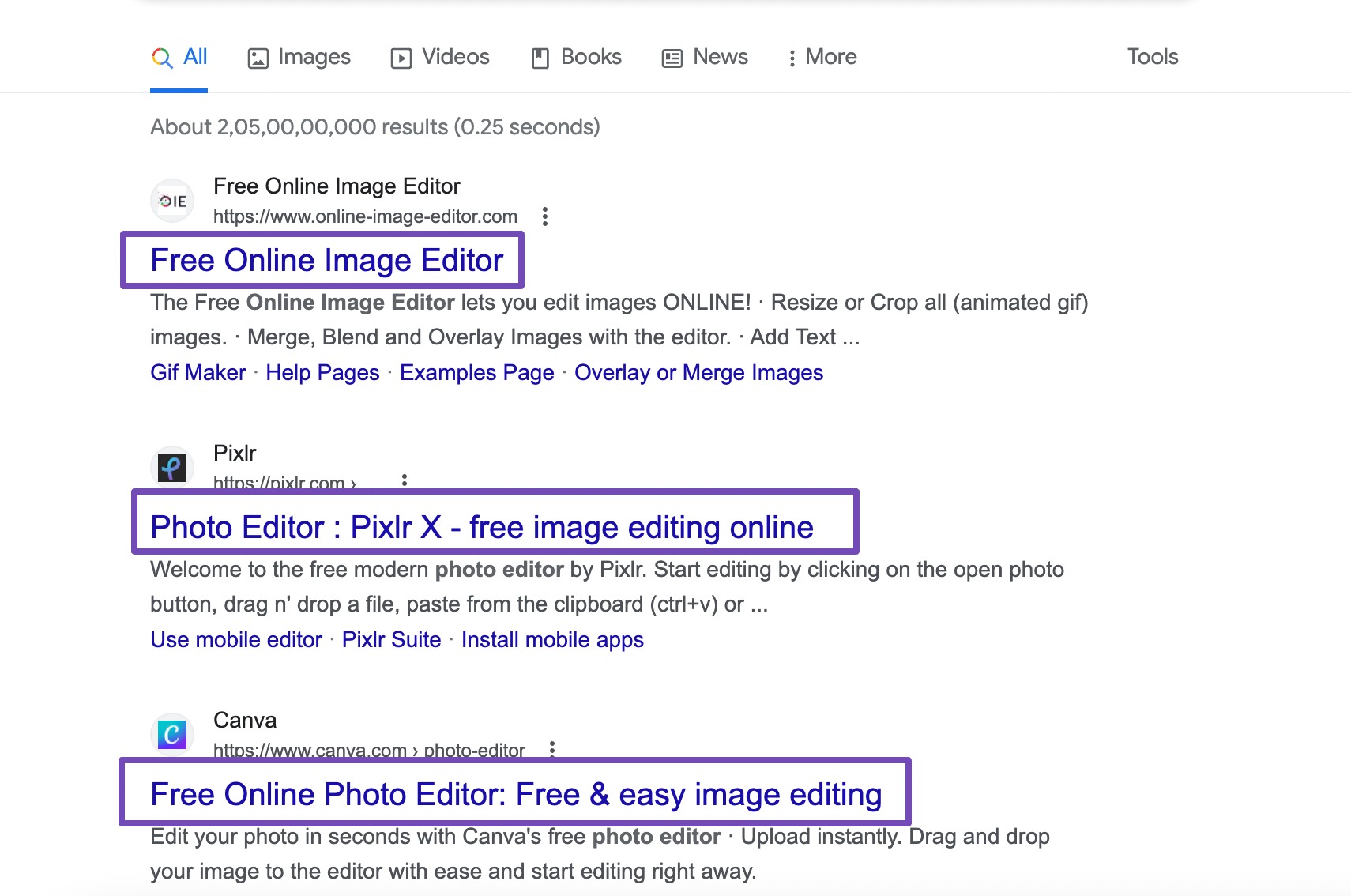Switch to the Books results tab

(576, 57)
